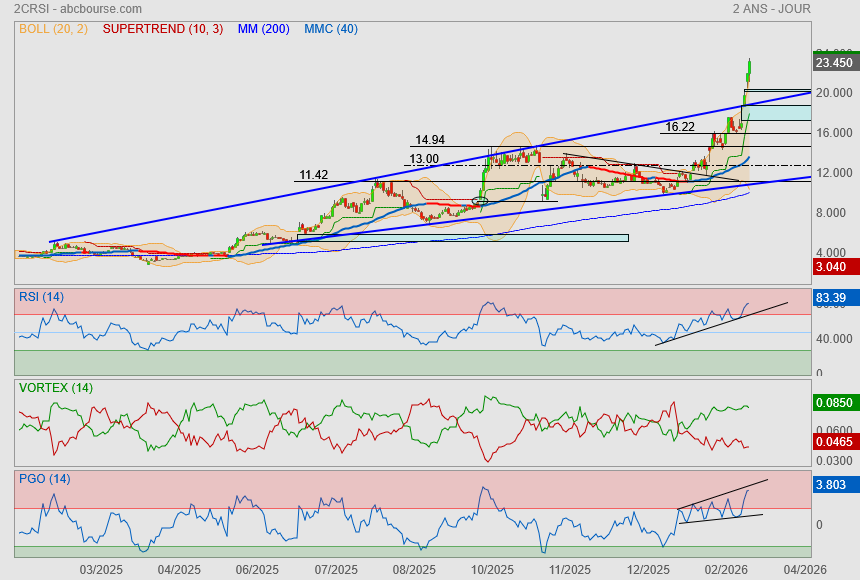
Task: Click the current price tag 23.450
Action: pyautogui.click(x=833, y=63)
